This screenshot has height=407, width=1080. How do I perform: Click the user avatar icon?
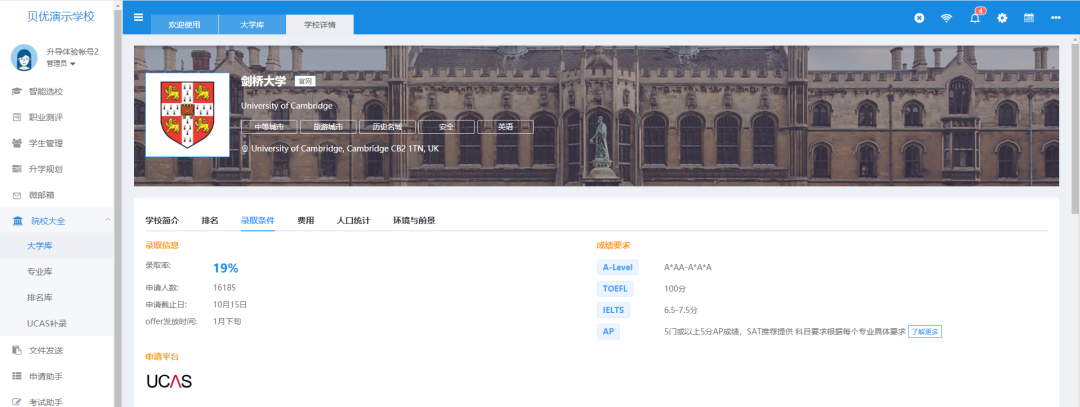(24, 57)
